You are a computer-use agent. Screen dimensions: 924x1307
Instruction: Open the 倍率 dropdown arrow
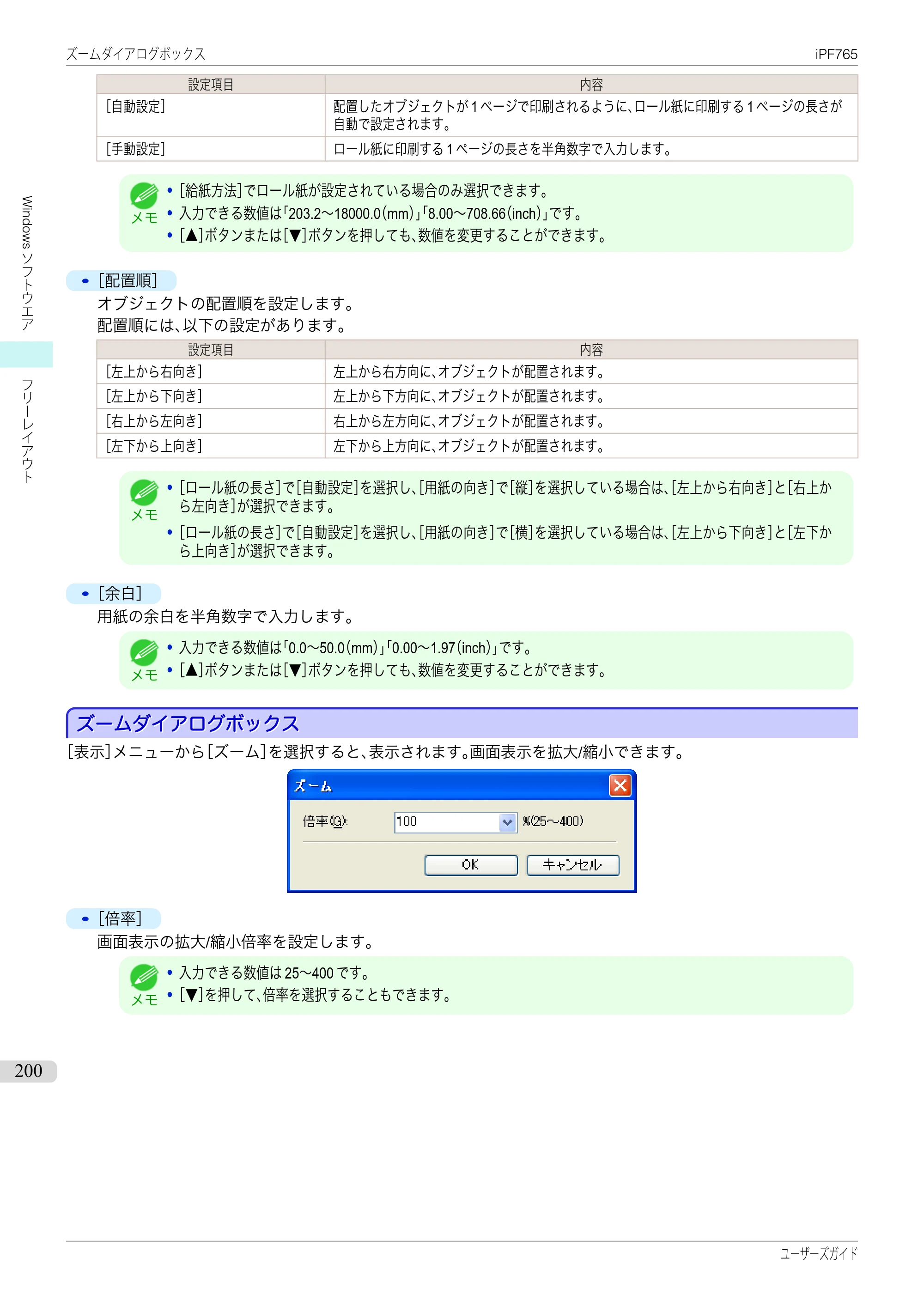(x=507, y=822)
